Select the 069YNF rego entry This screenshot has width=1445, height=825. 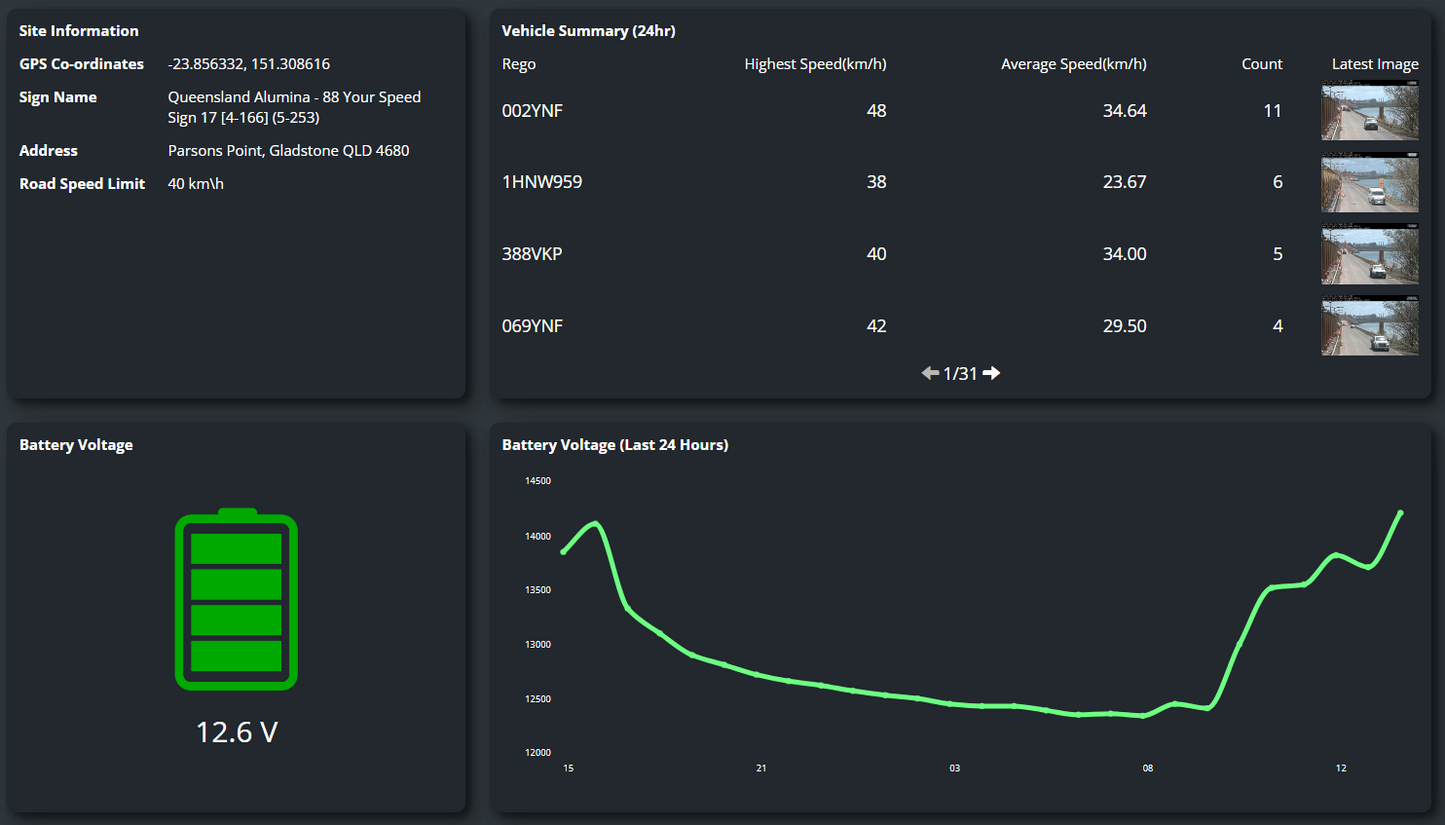(x=532, y=327)
